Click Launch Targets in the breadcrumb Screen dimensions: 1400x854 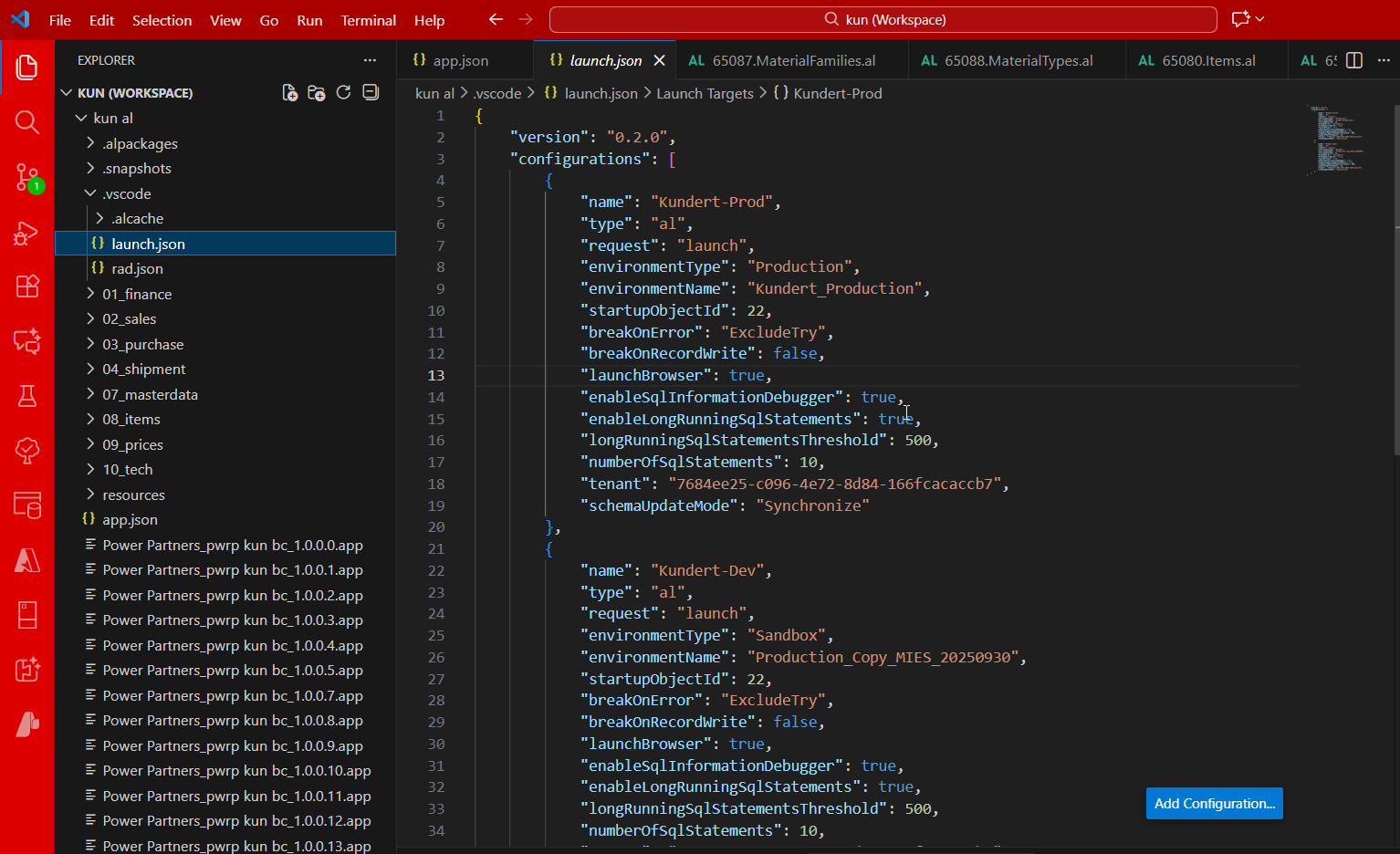coord(705,93)
